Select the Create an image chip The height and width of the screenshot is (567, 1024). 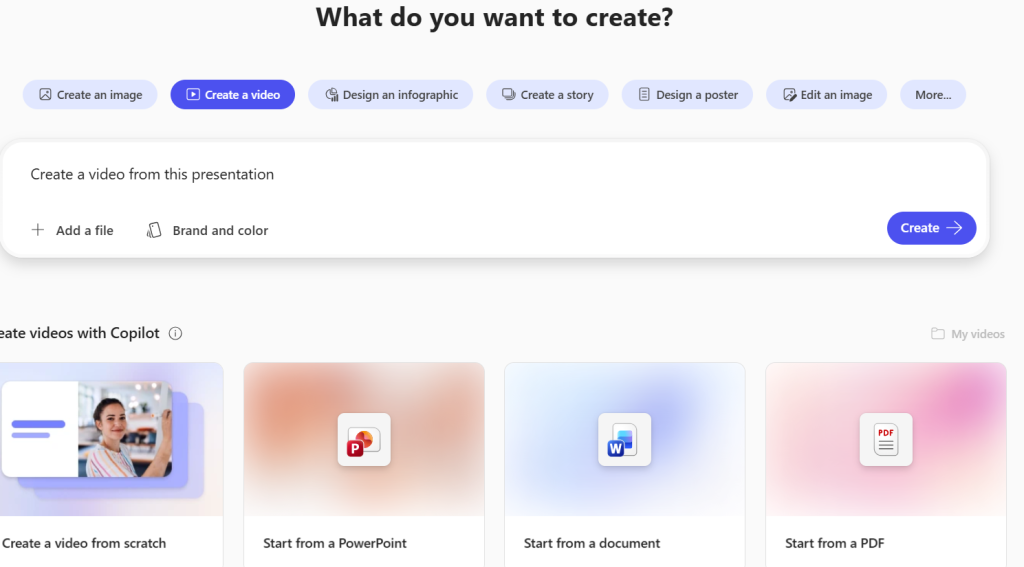pos(90,95)
